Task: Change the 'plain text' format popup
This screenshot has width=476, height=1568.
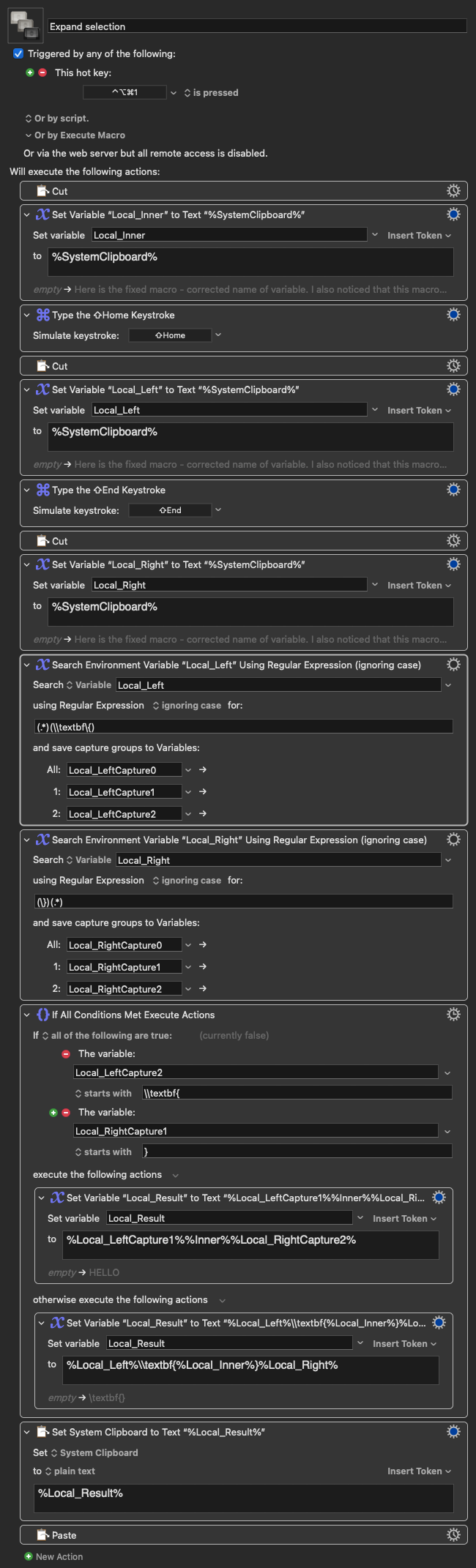Action: (x=70, y=1471)
